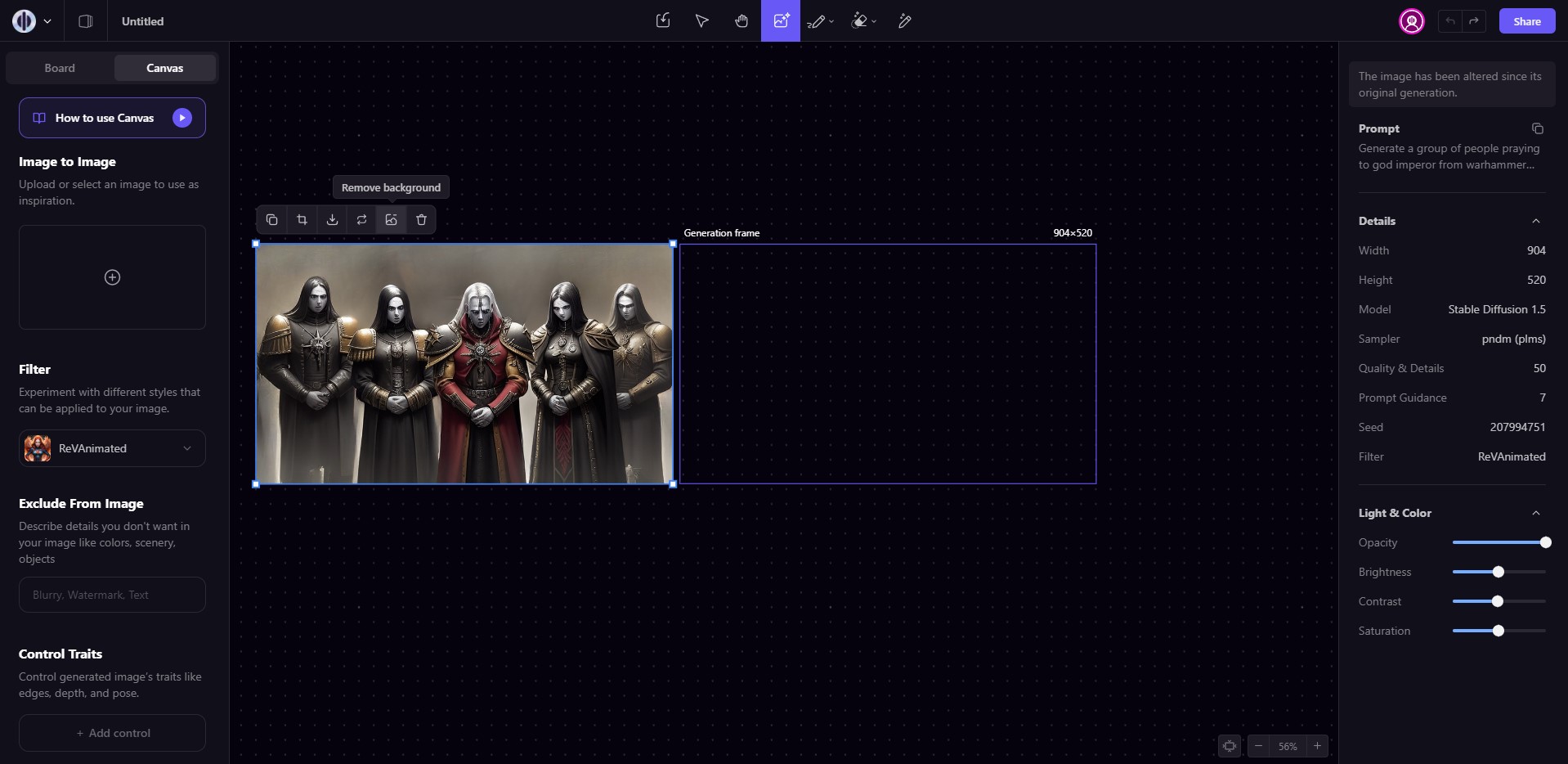Recenter the canvas view
This screenshot has height=764, width=1568.
pos(1230,746)
